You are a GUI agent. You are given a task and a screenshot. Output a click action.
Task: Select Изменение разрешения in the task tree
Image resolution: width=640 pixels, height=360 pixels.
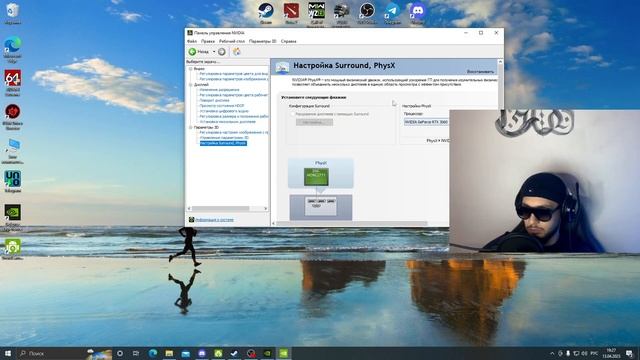[219, 90]
